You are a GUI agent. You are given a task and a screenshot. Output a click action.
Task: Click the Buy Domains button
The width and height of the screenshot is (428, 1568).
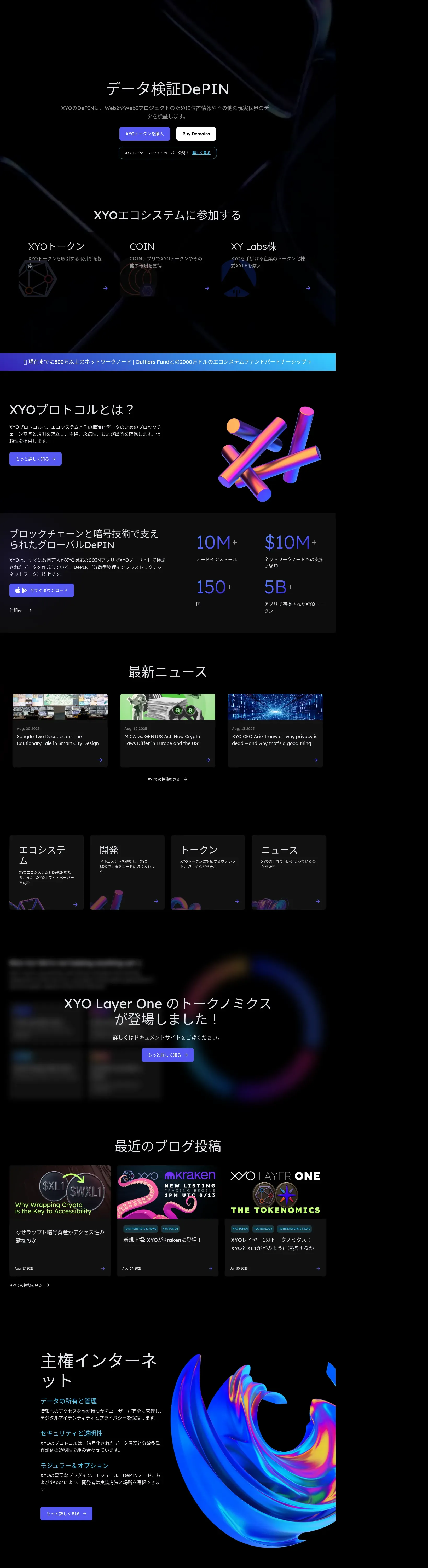(x=196, y=134)
